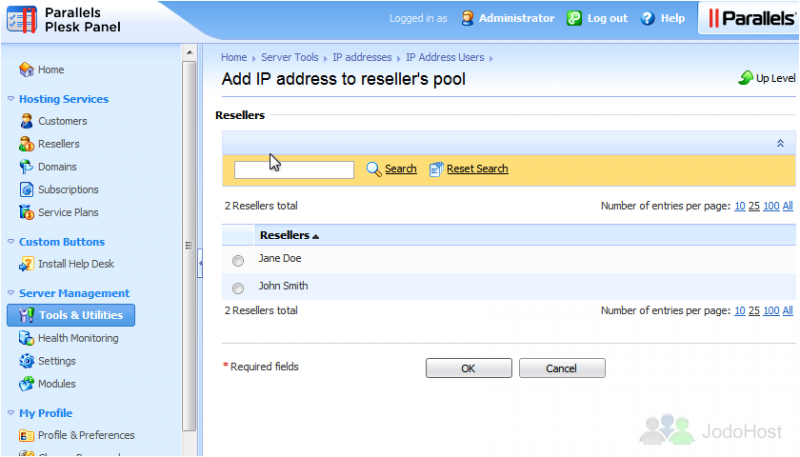
Task: Sort by the Resellers column header
Action: pos(289,235)
